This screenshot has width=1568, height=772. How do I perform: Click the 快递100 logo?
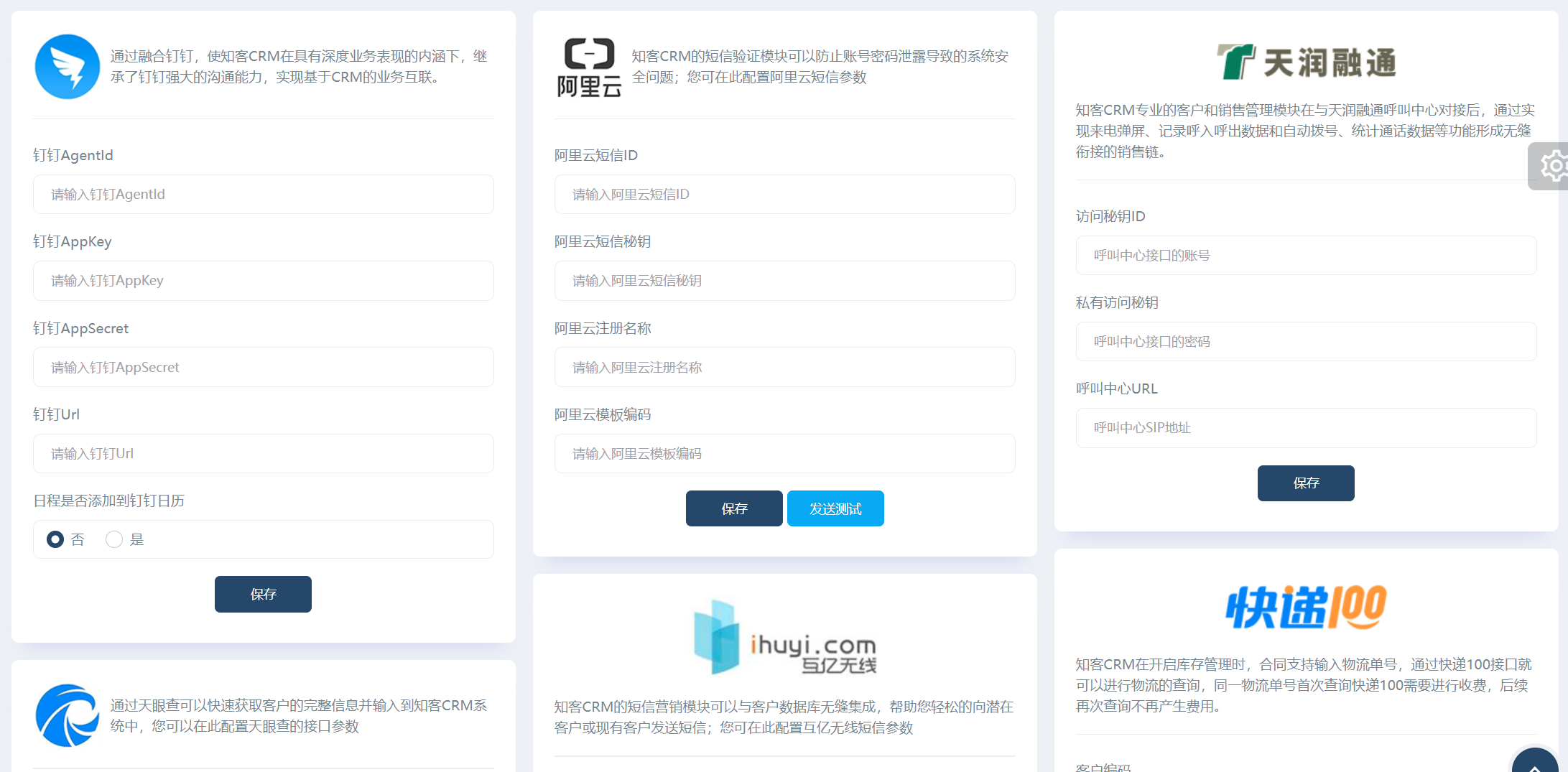click(1305, 605)
